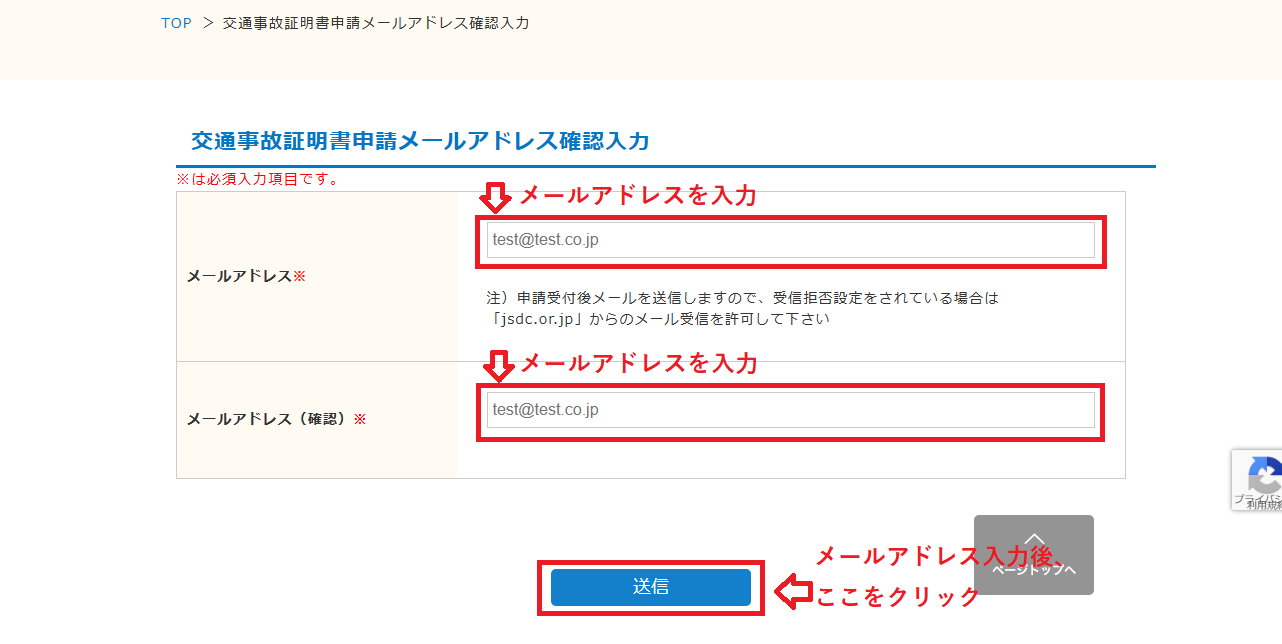Open the 利用規約 link in the reCAPTCHA badge
This screenshot has width=1282, height=644.
(x=1264, y=505)
